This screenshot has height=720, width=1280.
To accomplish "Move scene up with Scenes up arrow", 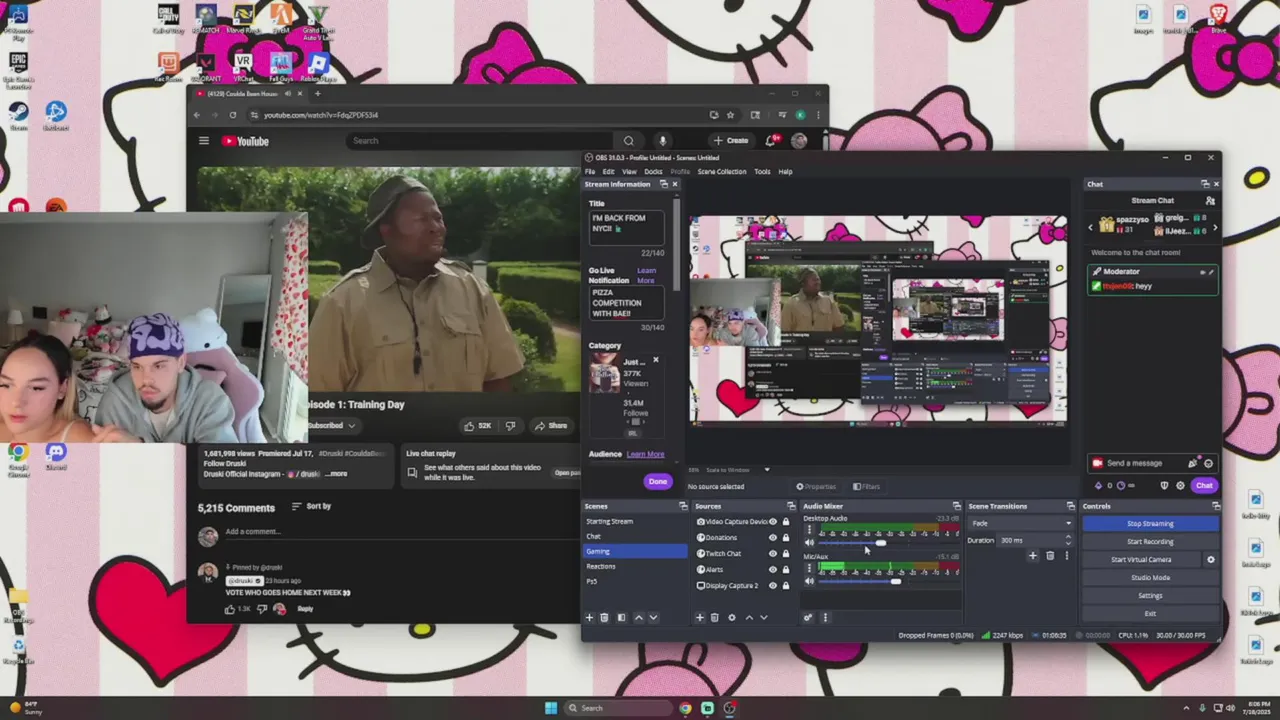I will 639,617.
